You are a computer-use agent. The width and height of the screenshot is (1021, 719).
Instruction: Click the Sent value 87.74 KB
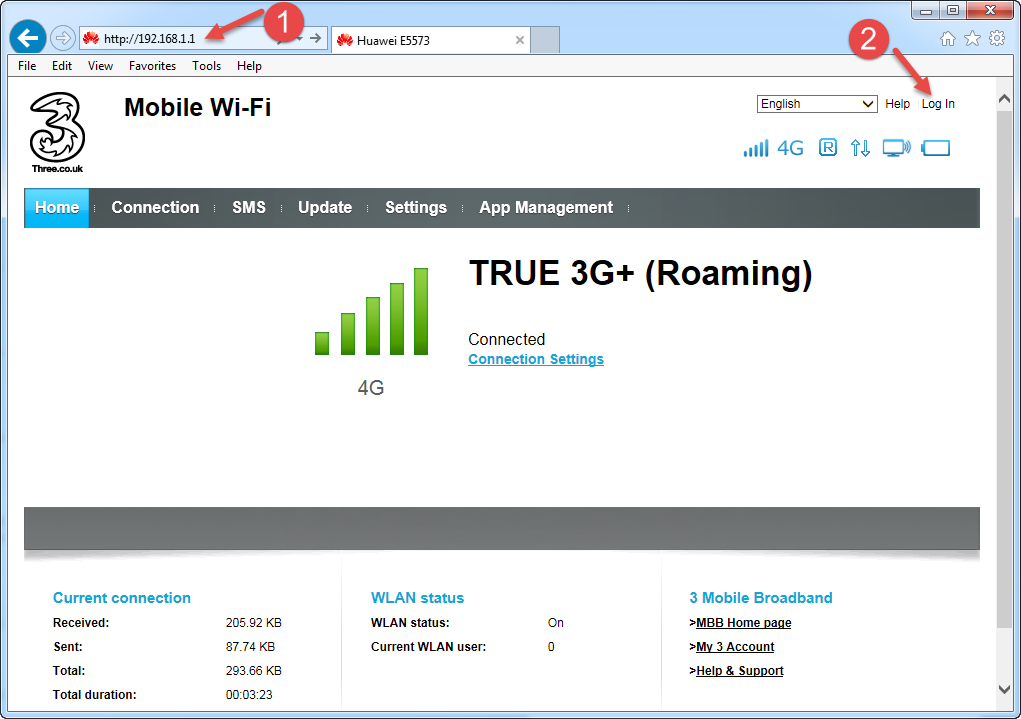pos(251,647)
